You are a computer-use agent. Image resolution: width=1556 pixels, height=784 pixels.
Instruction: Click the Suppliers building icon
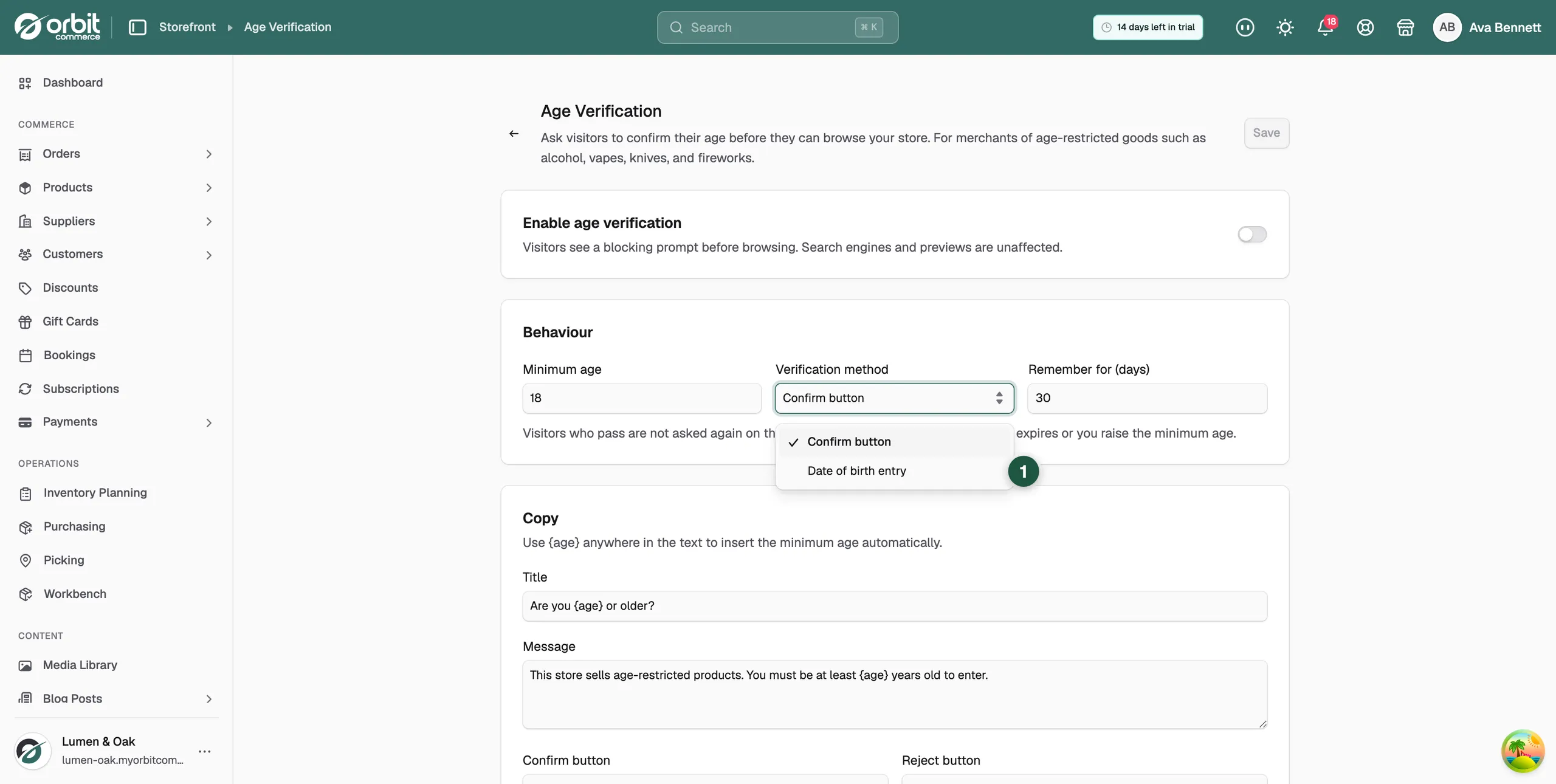pyautogui.click(x=25, y=221)
